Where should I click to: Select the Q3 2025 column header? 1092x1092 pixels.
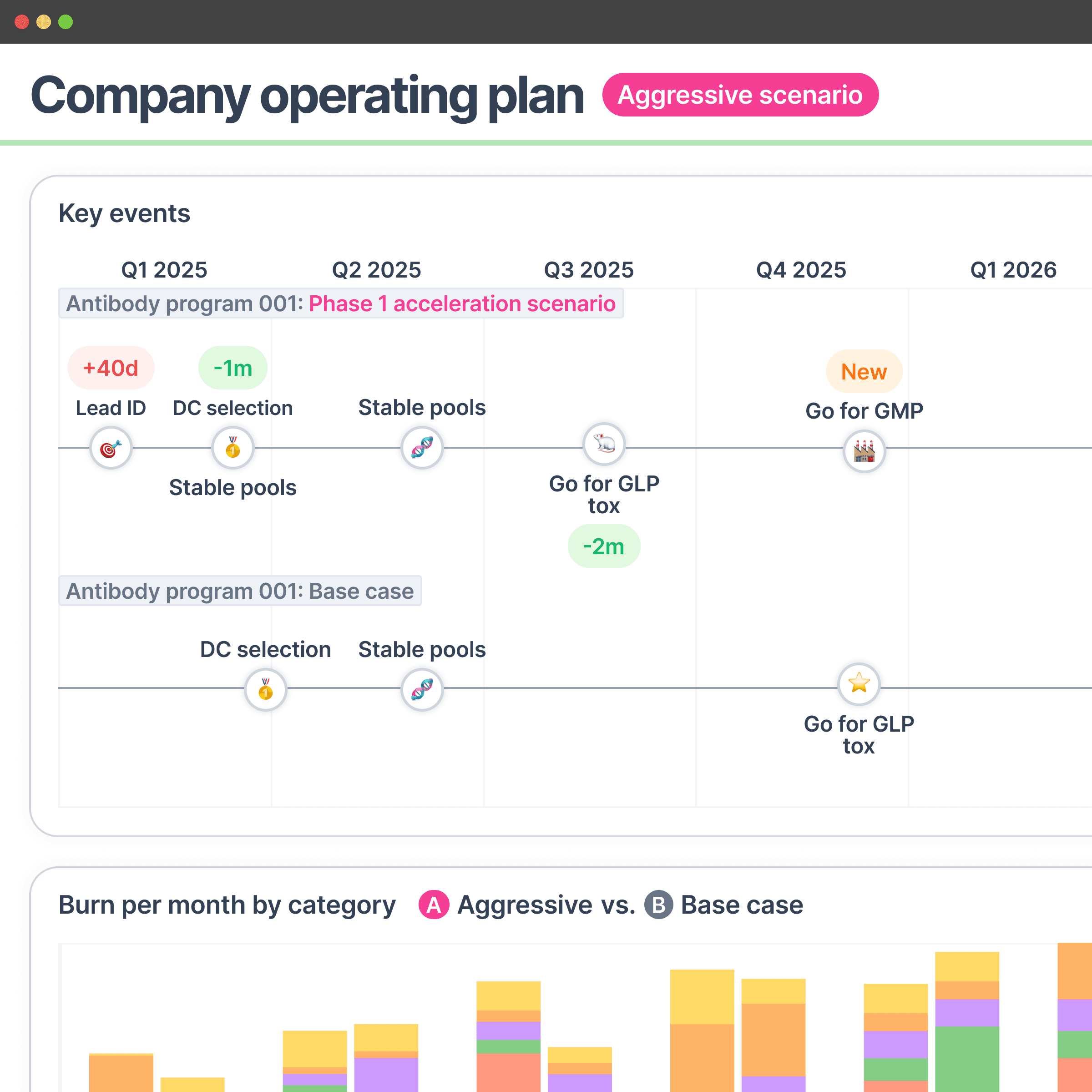click(589, 270)
